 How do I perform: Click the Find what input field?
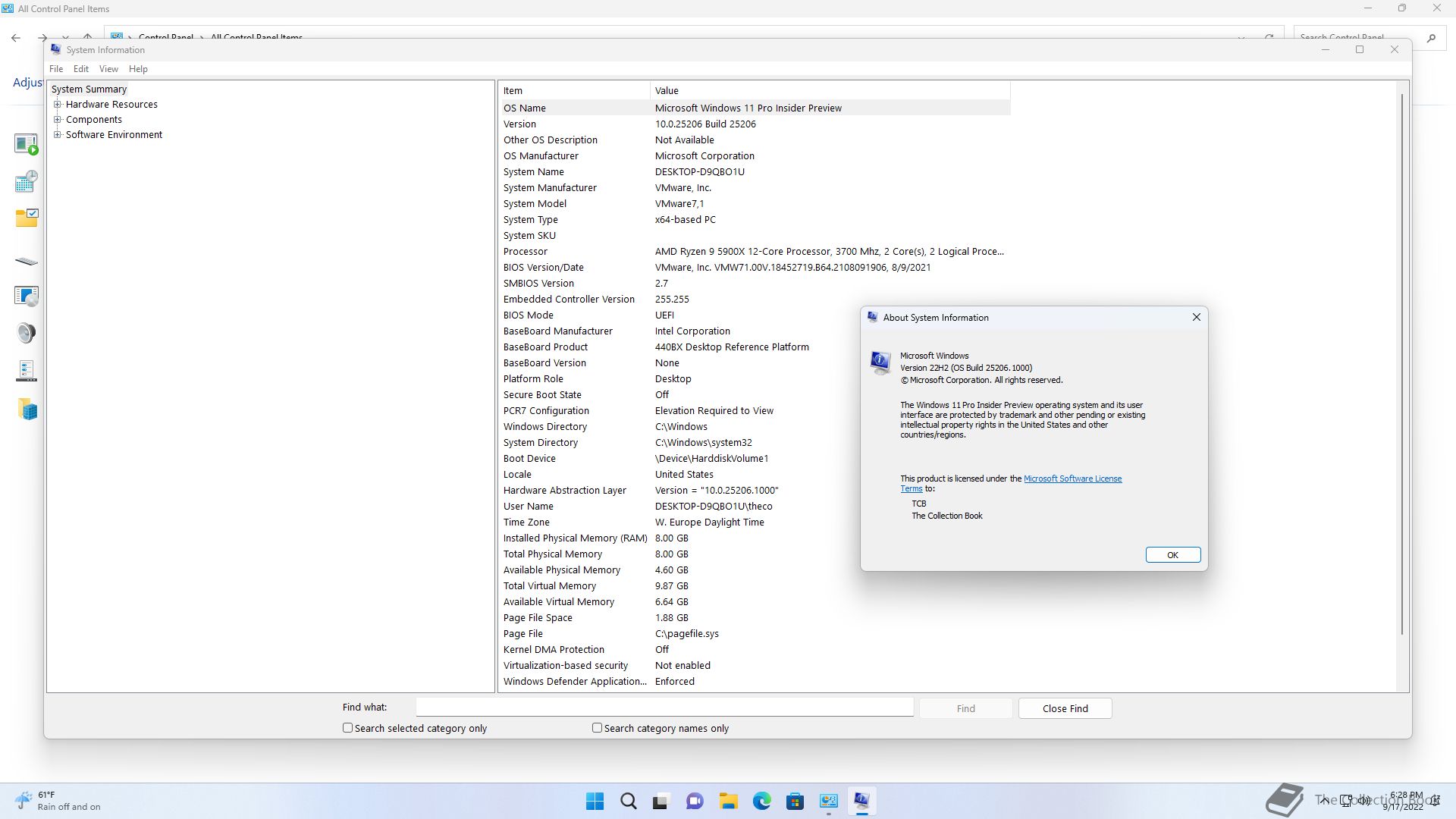tap(664, 707)
